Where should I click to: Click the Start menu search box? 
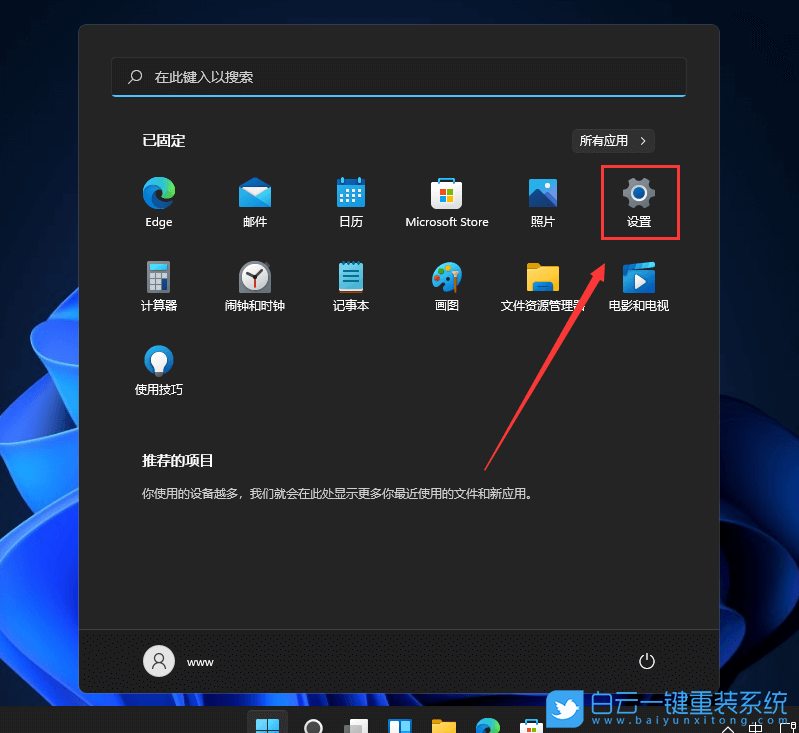398,77
